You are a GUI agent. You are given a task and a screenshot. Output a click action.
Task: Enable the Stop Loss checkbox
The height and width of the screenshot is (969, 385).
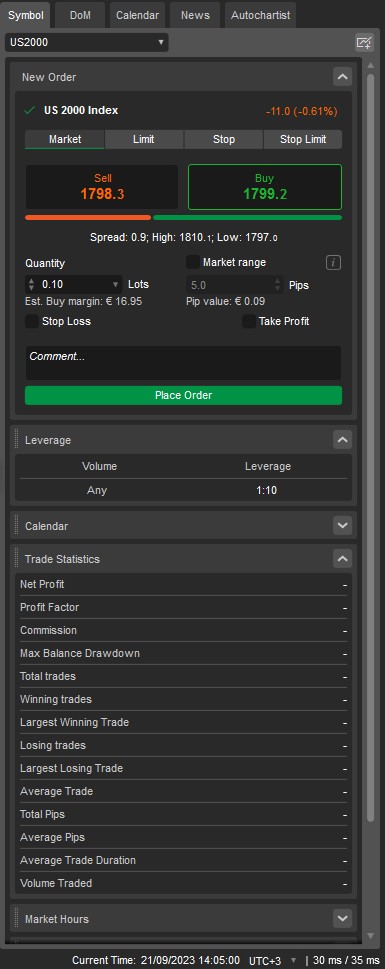(32, 321)
